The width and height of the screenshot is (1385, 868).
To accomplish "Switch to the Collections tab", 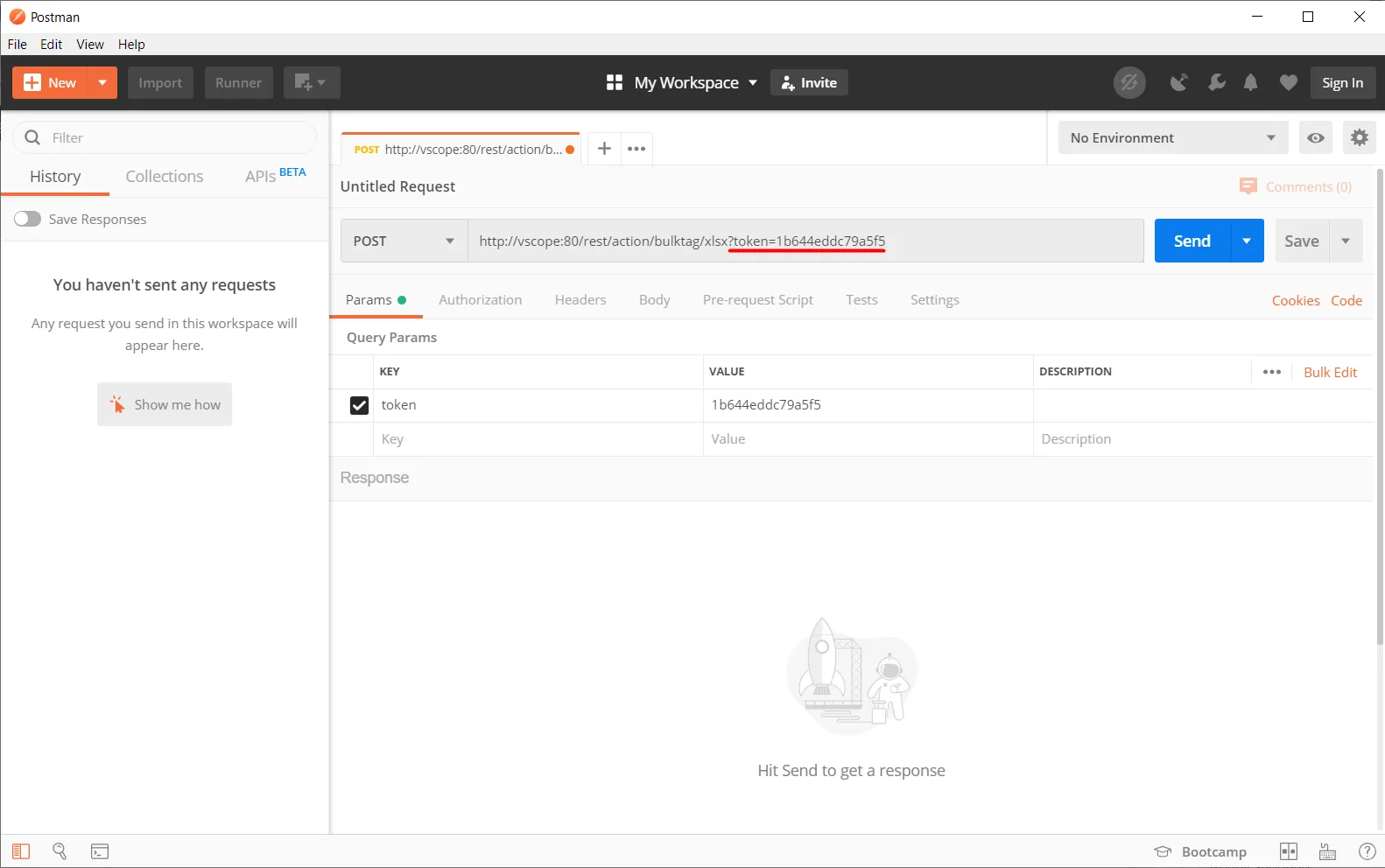I will 165,176.
